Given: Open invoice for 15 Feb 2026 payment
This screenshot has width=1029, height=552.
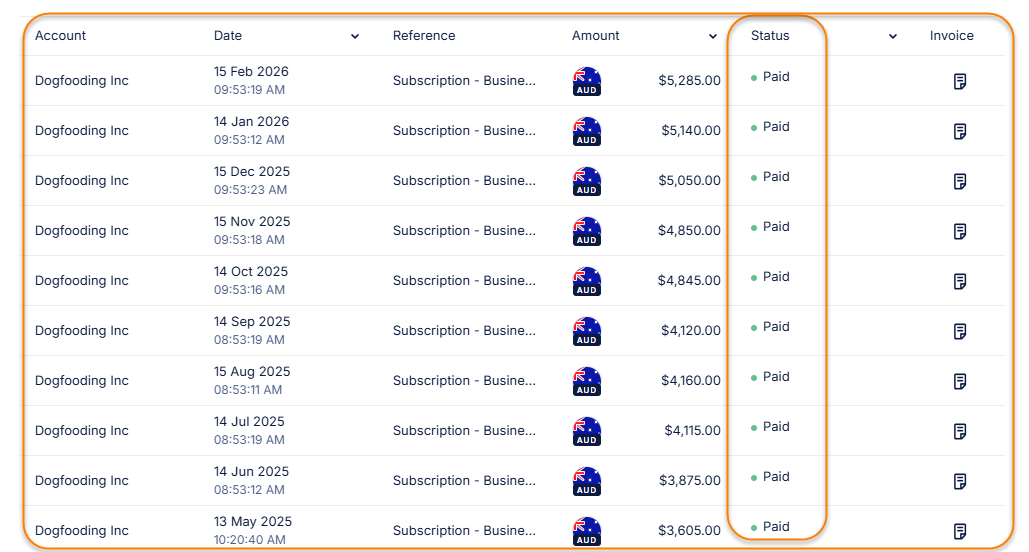Looking at the screenshot, I should point(960,81).
